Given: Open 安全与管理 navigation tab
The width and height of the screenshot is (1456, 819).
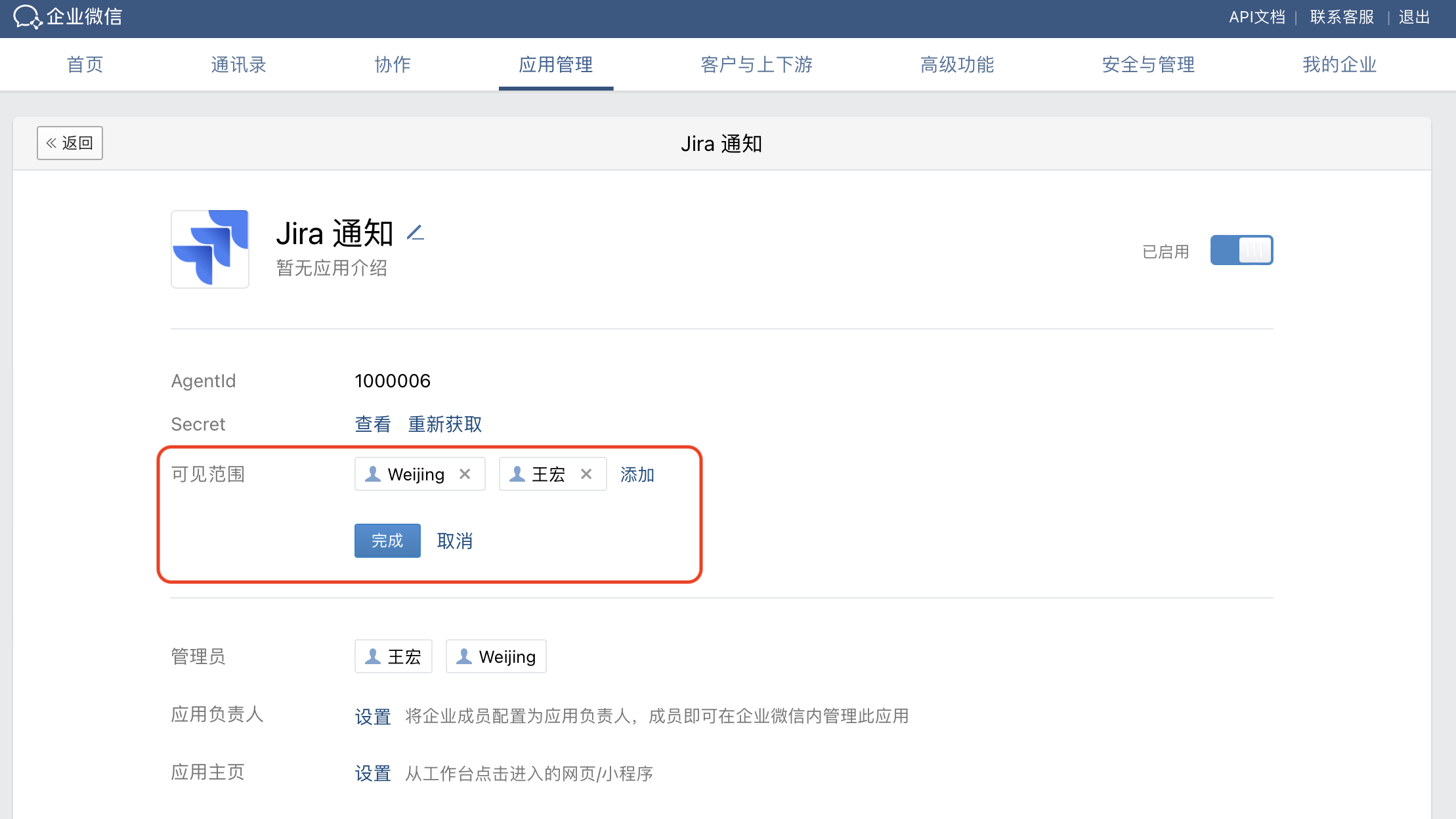Looking at the screenshot, I should (1147, 64).
